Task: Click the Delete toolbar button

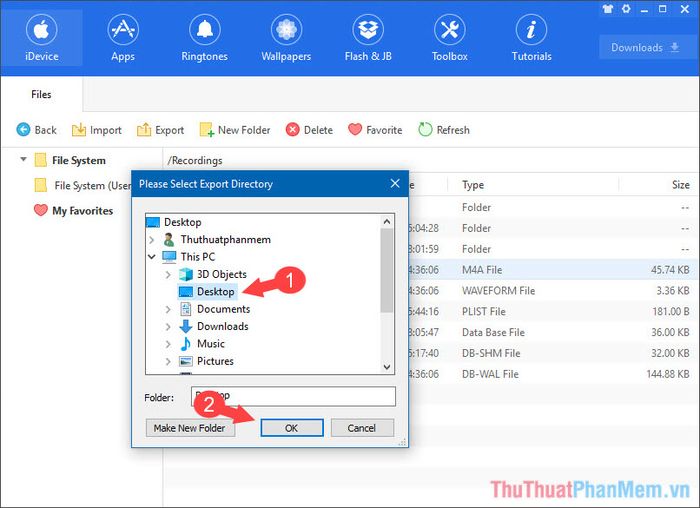Action: (x=309, y=130)
